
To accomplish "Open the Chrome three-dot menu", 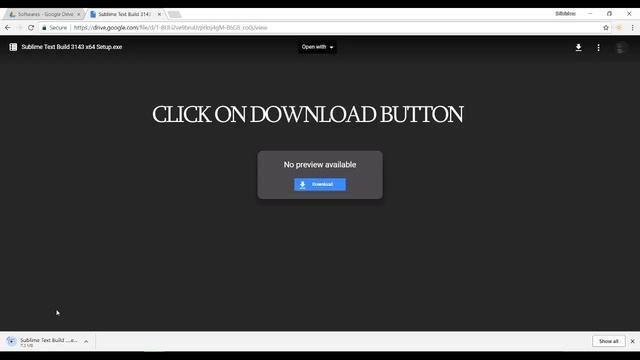I will tap(633, 28).
